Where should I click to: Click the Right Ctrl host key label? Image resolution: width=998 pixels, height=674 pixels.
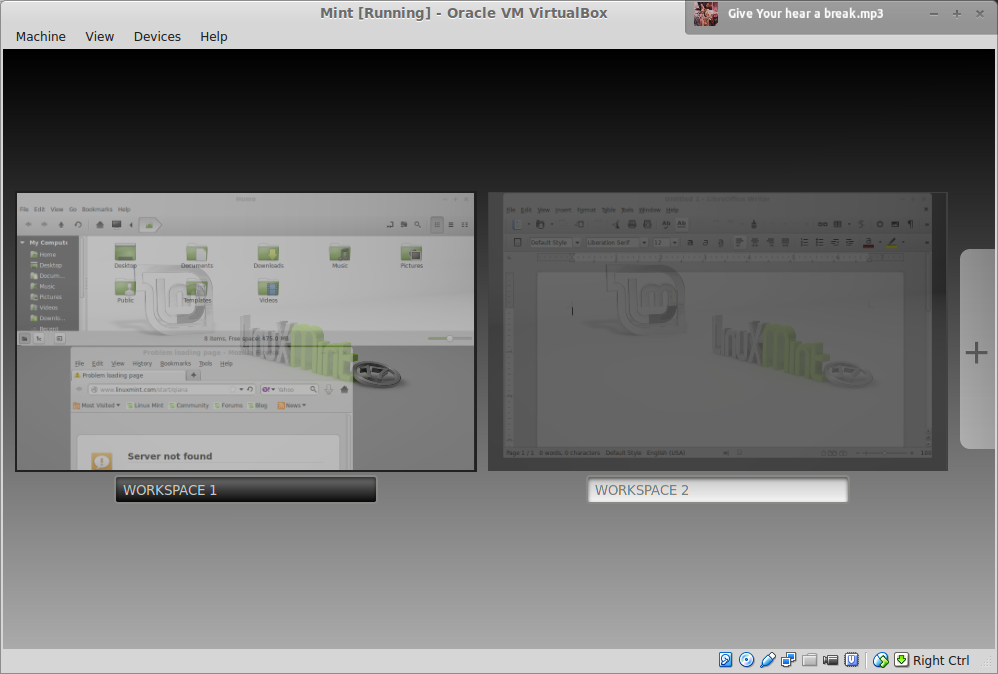click(x=941, y=660)
